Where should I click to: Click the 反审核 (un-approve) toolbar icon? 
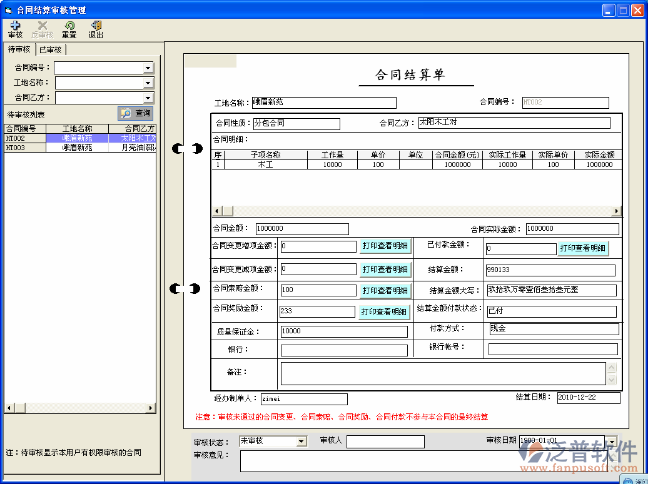click(x=42, y=28)
